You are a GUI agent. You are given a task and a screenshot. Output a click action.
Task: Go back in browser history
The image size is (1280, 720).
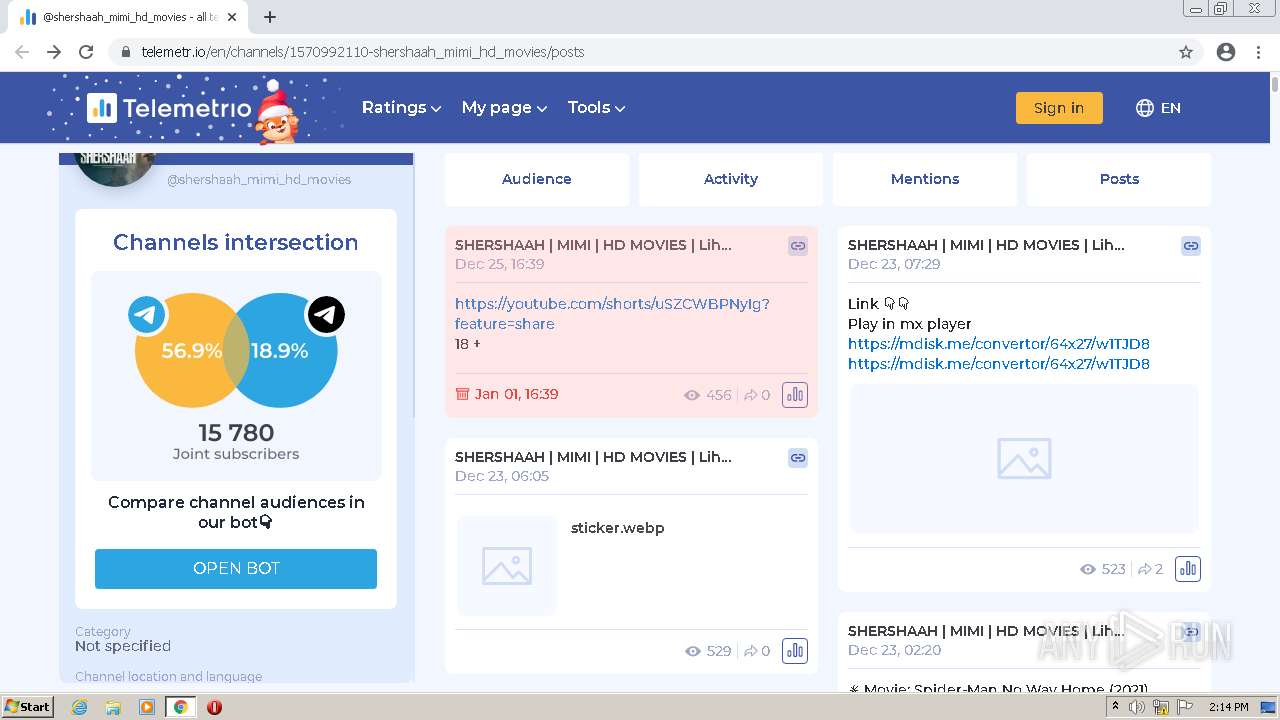coord(22,52)
